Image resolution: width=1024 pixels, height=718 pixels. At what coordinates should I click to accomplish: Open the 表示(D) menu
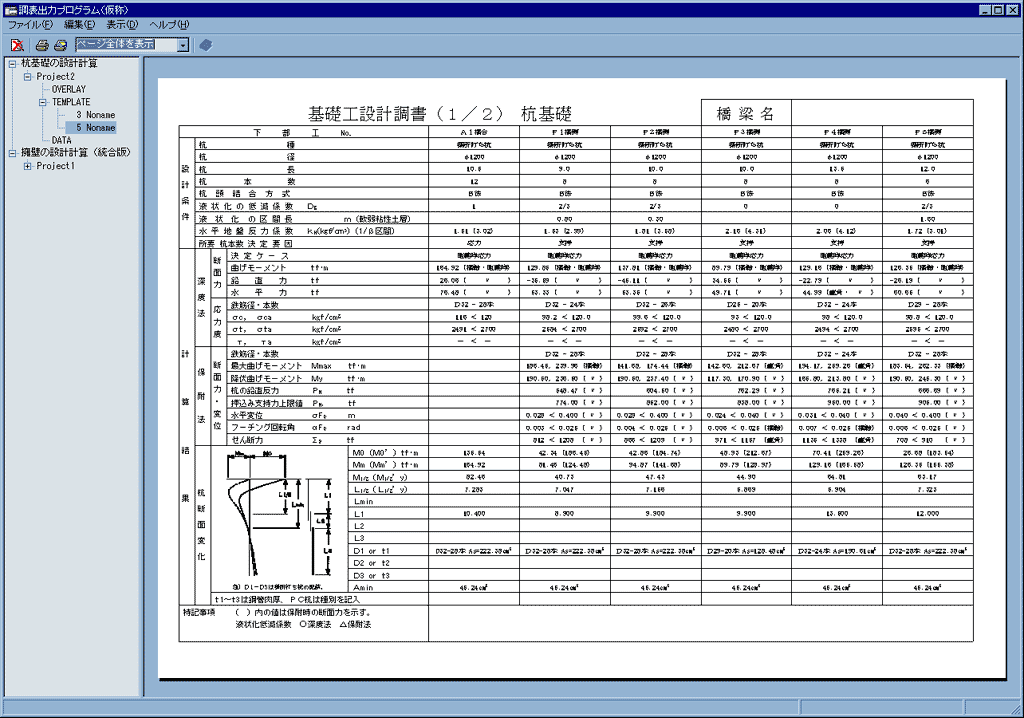coord(123,24)
